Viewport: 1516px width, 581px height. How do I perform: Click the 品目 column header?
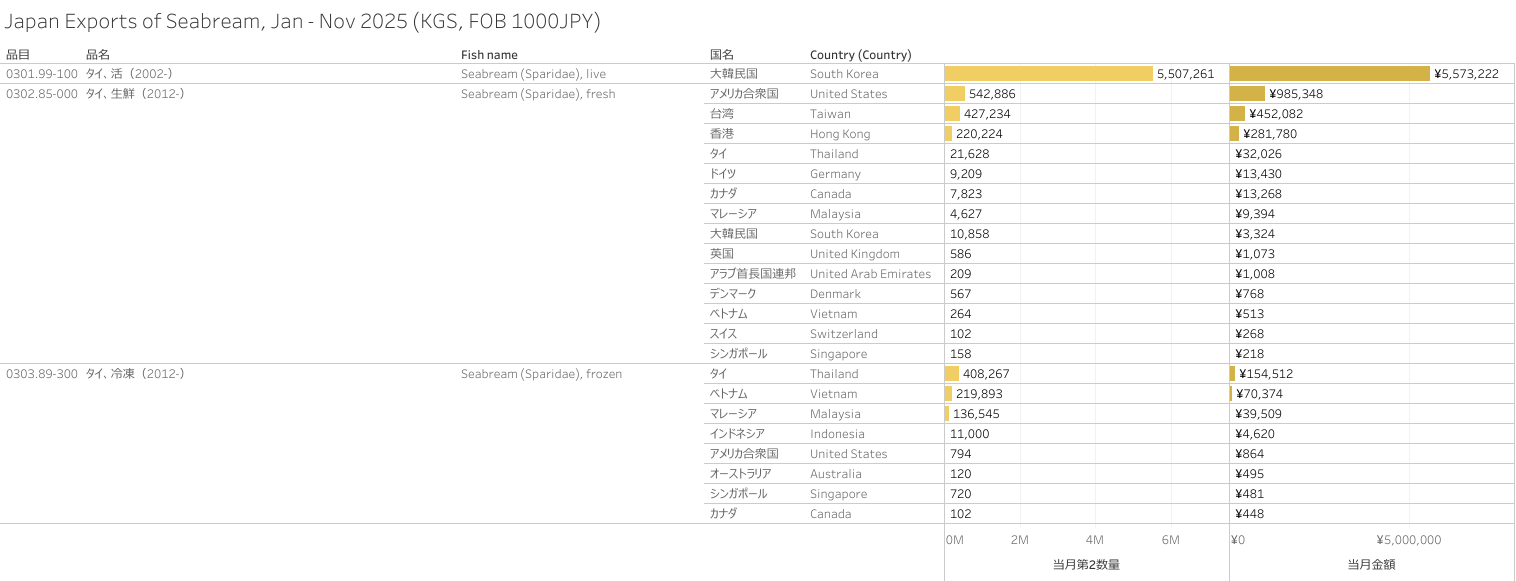click(x=18, y=55)
